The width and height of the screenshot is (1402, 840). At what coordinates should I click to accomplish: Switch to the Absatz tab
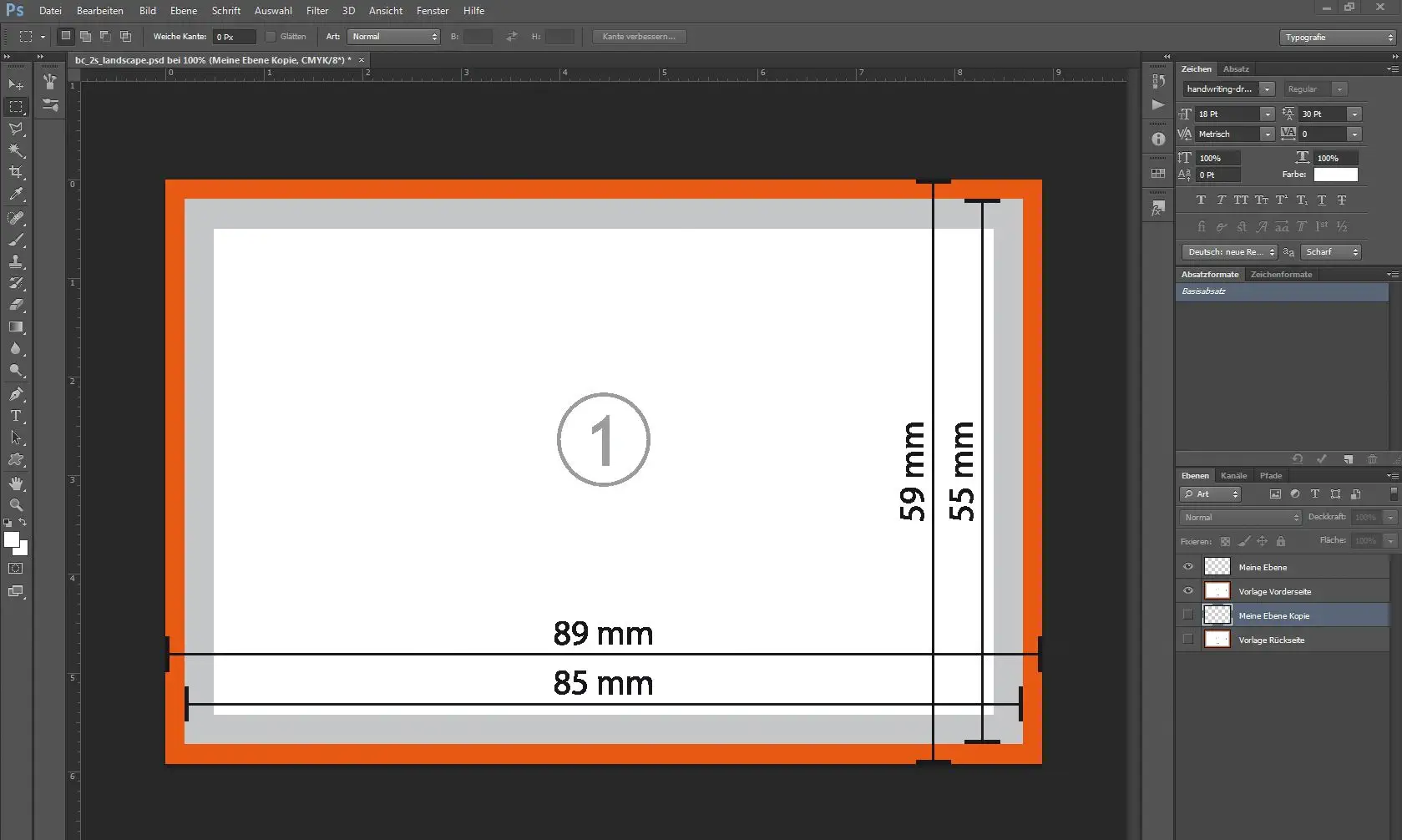[1236, 69]
